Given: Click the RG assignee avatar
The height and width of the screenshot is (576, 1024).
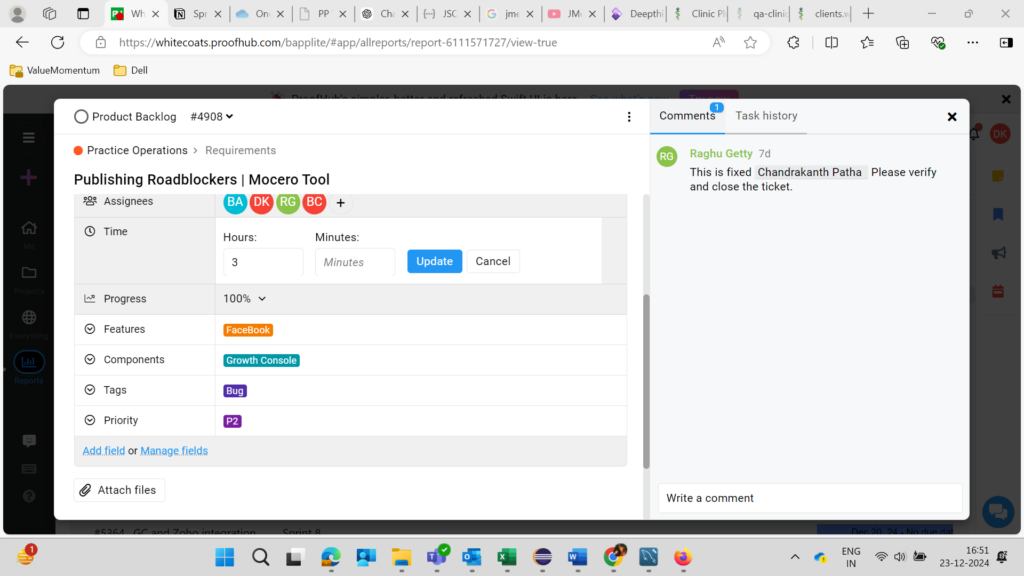Looking at the screenshot, I should pyautogui.click(x=288, y=203).
